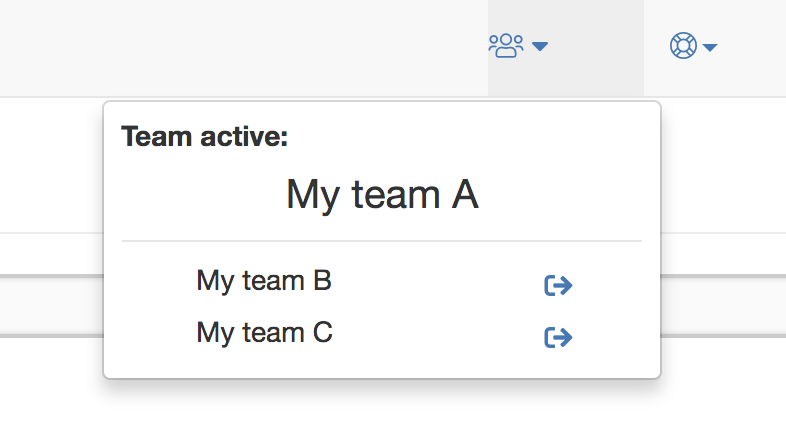Click the teams people-group icon
Viewport: 786px width, 434px height.
pos(506,46)
